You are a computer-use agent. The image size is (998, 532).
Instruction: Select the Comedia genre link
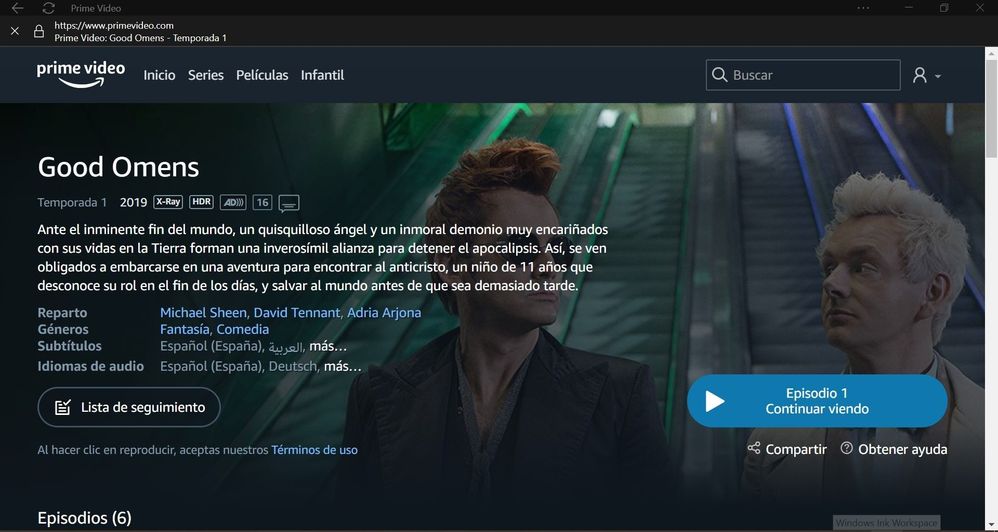tap(242, 329)
